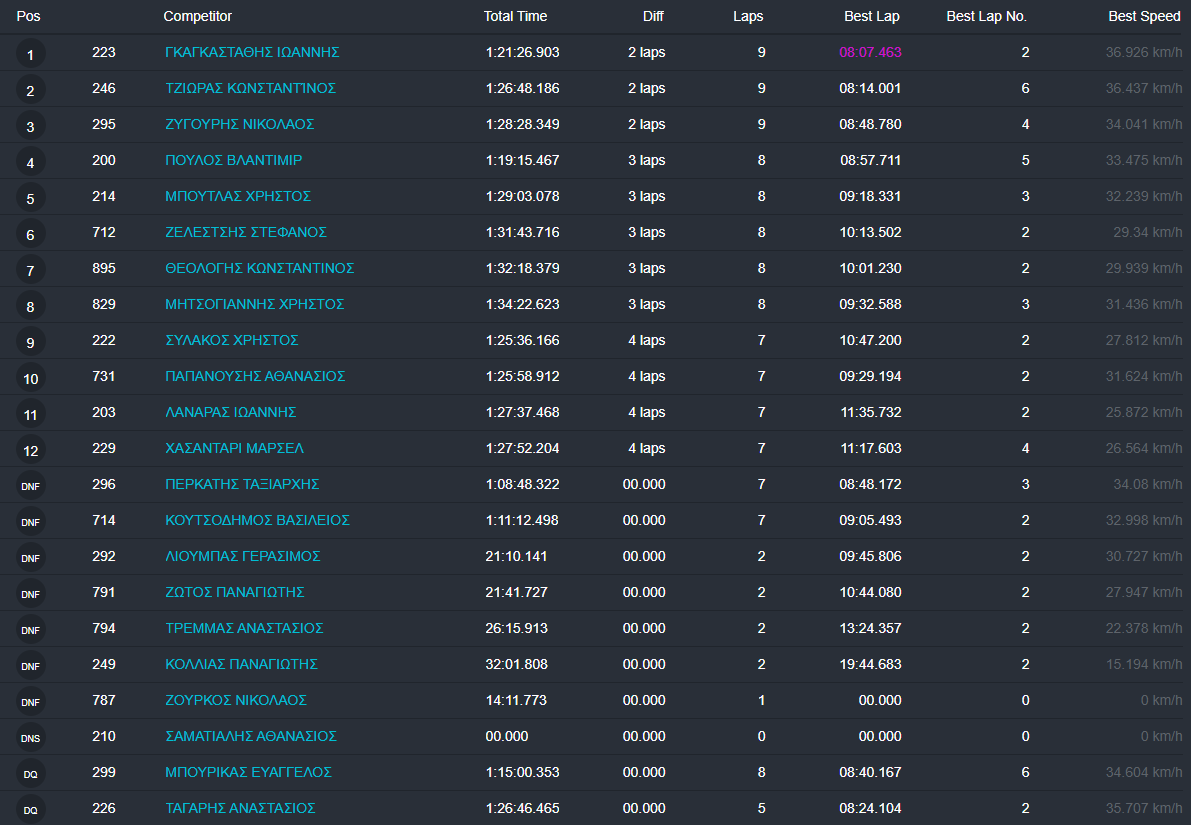This screenshot has height=825, width=1191.
Task: Open ΘΕΟΛΟΓΗΣ ΚΩΝΣΤΑΝΤΙΝΟΣ details
Action: coord(259,268)
